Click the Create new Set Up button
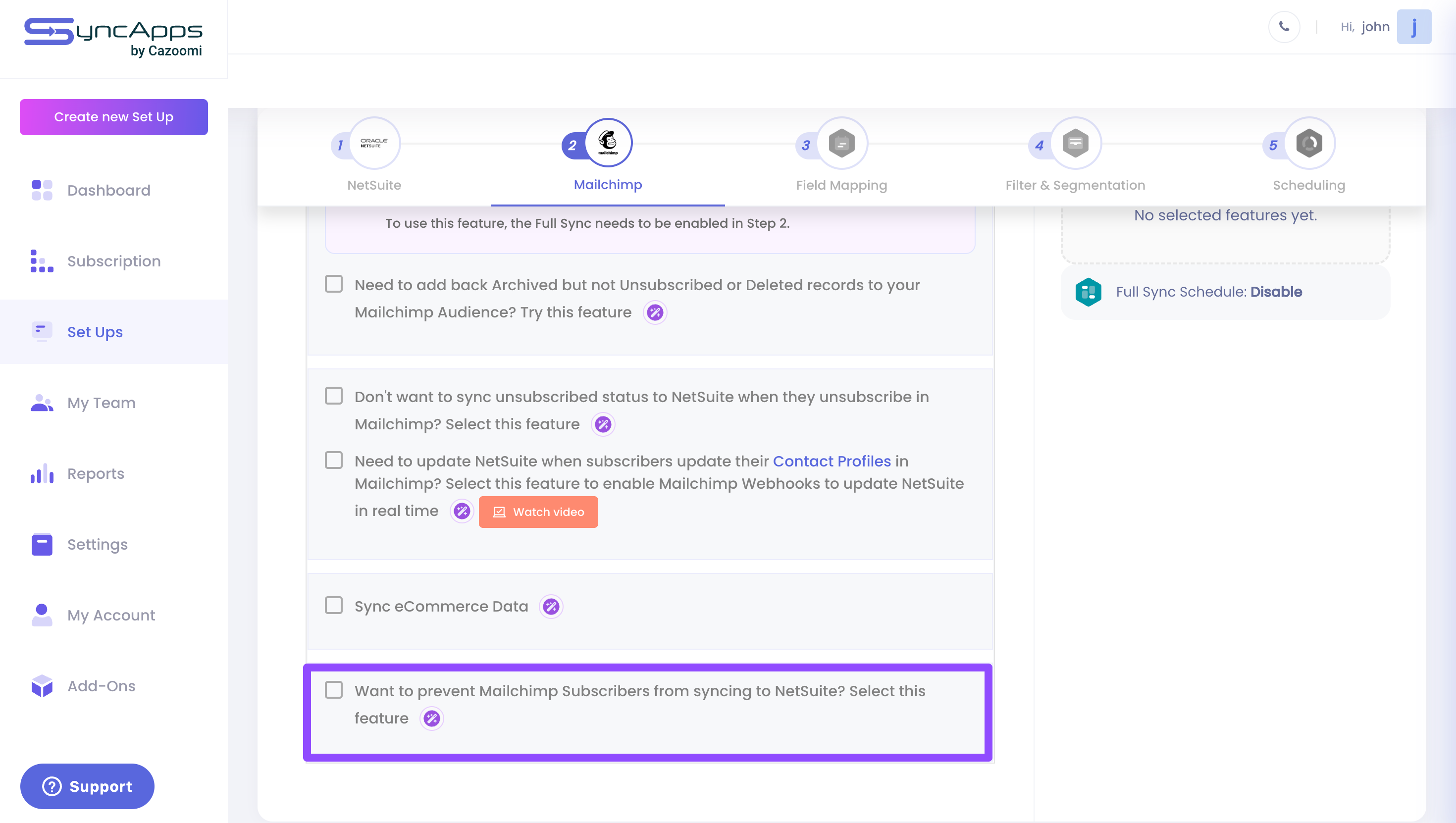 [x=113, y=117]
